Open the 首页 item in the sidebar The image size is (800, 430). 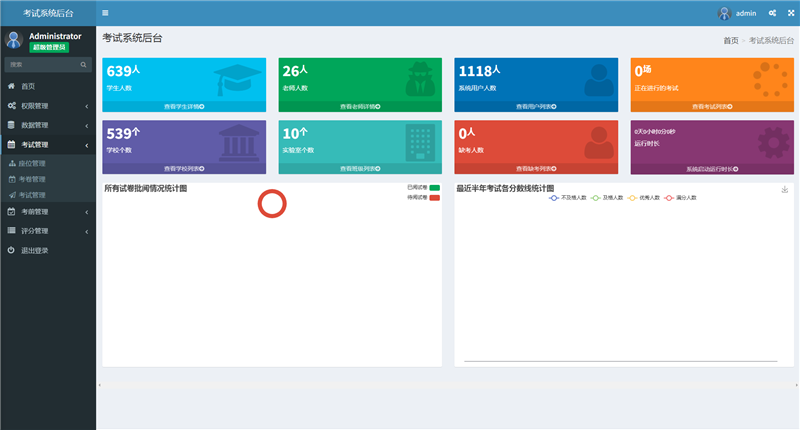(x=28, y=87)
